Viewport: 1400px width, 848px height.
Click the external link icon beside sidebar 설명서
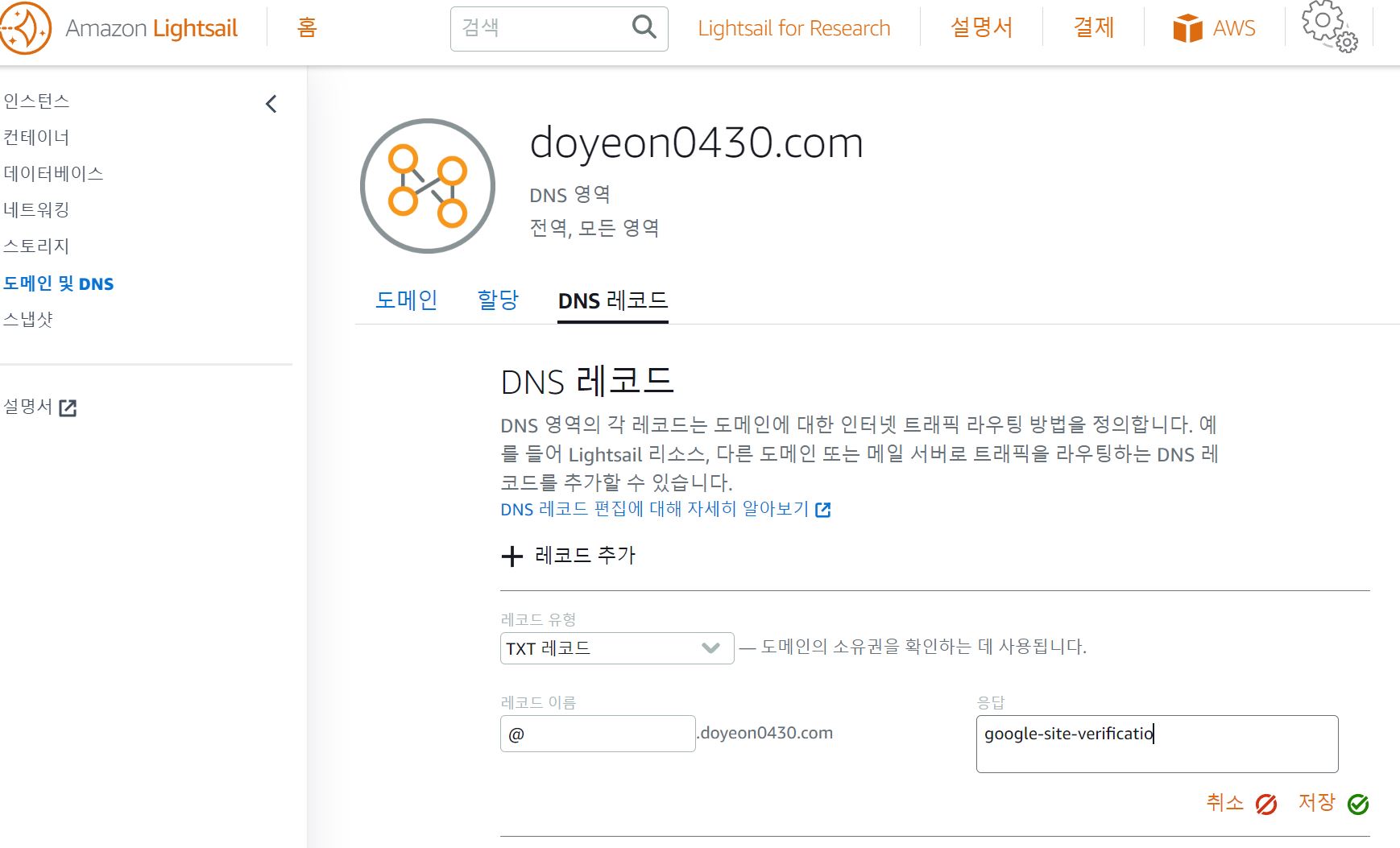[68, 408]
